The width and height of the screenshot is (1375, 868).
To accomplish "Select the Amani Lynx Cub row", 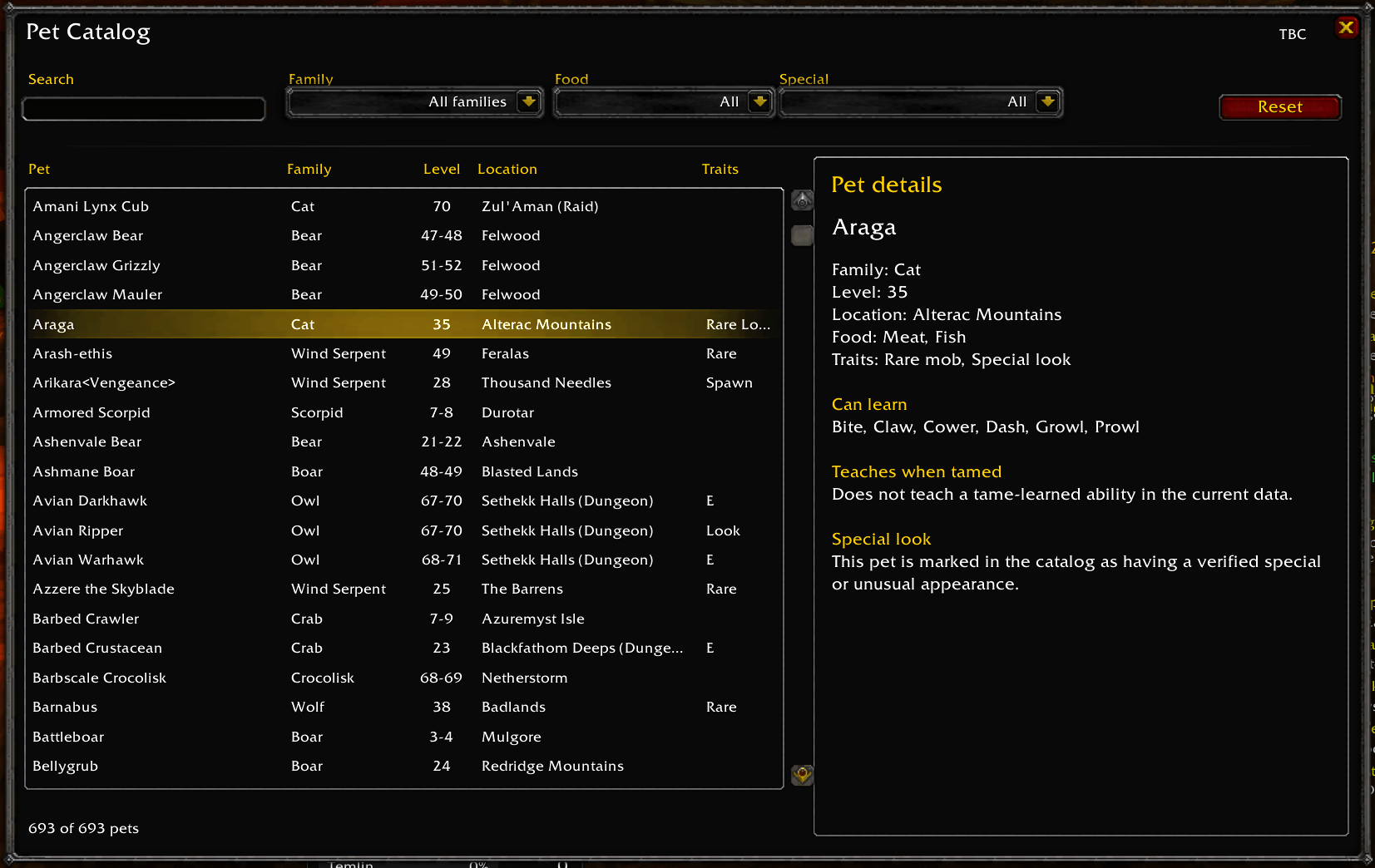I will coord(404,206).
